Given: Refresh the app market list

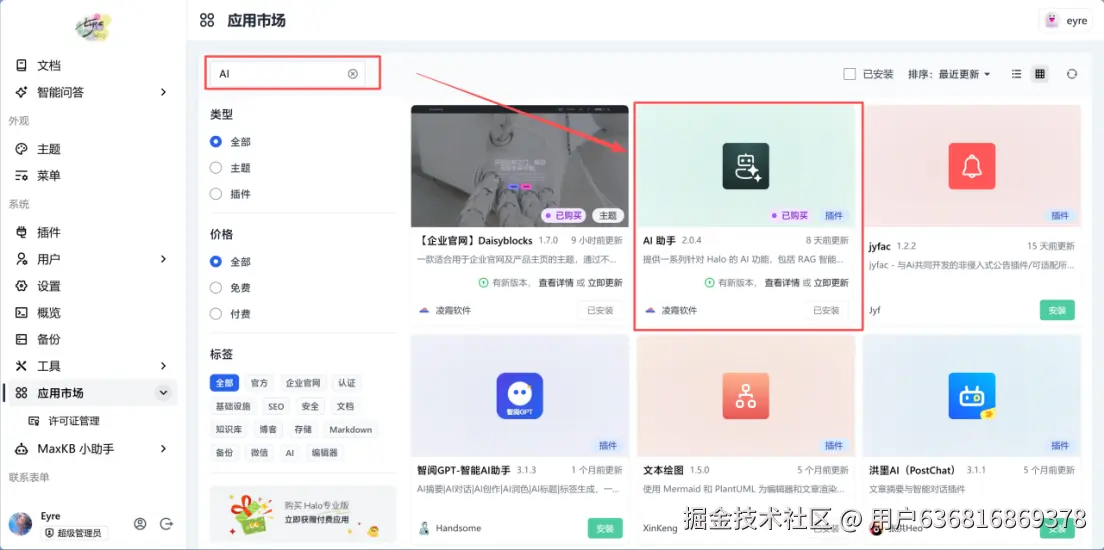Looking at the screenshot, I should 1072,74.
